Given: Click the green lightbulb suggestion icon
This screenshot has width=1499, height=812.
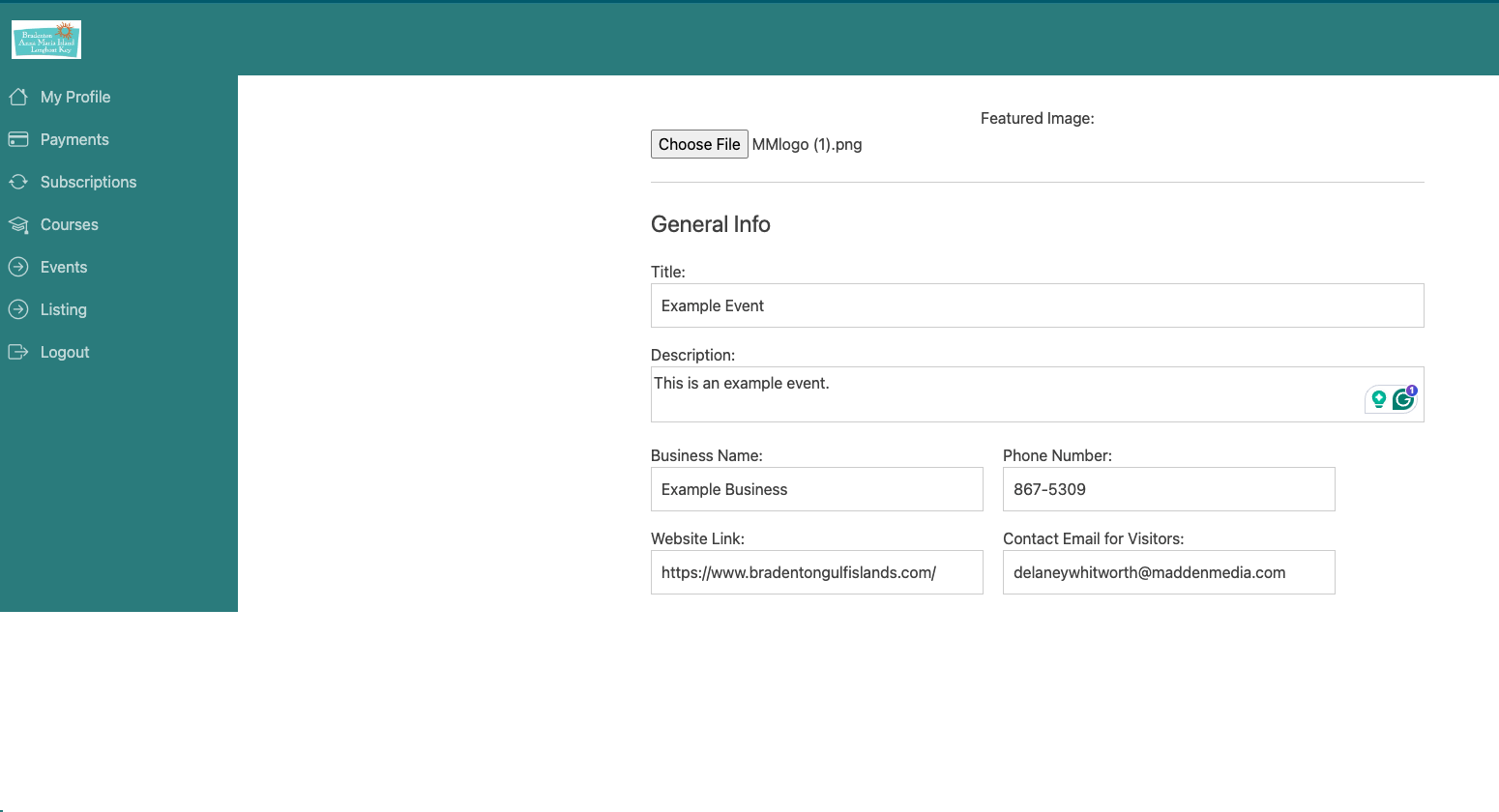Looking at the screenshot, I should coord(1379,399).
